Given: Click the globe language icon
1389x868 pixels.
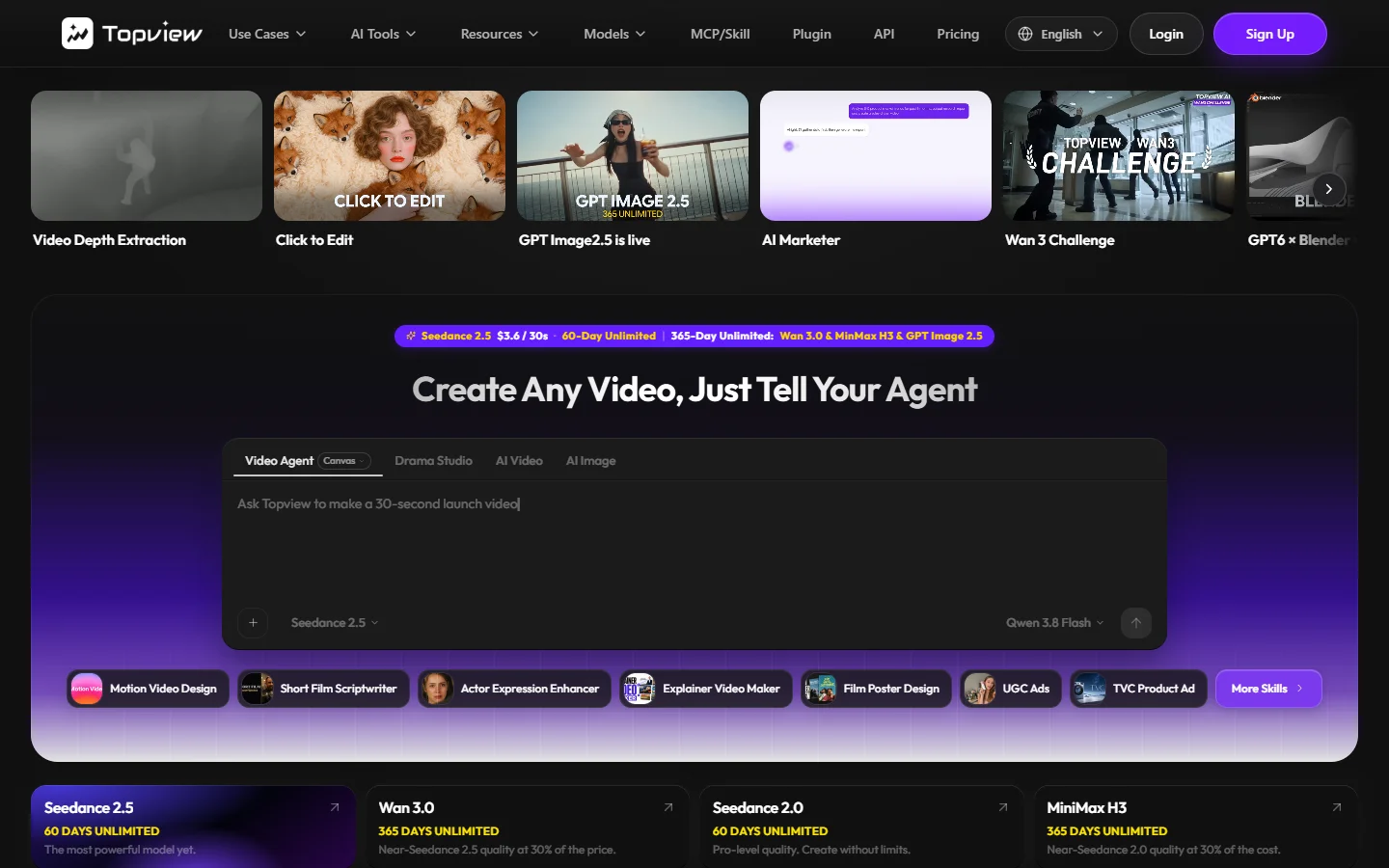Looking at the screenshot, I should coord(1025,34).
